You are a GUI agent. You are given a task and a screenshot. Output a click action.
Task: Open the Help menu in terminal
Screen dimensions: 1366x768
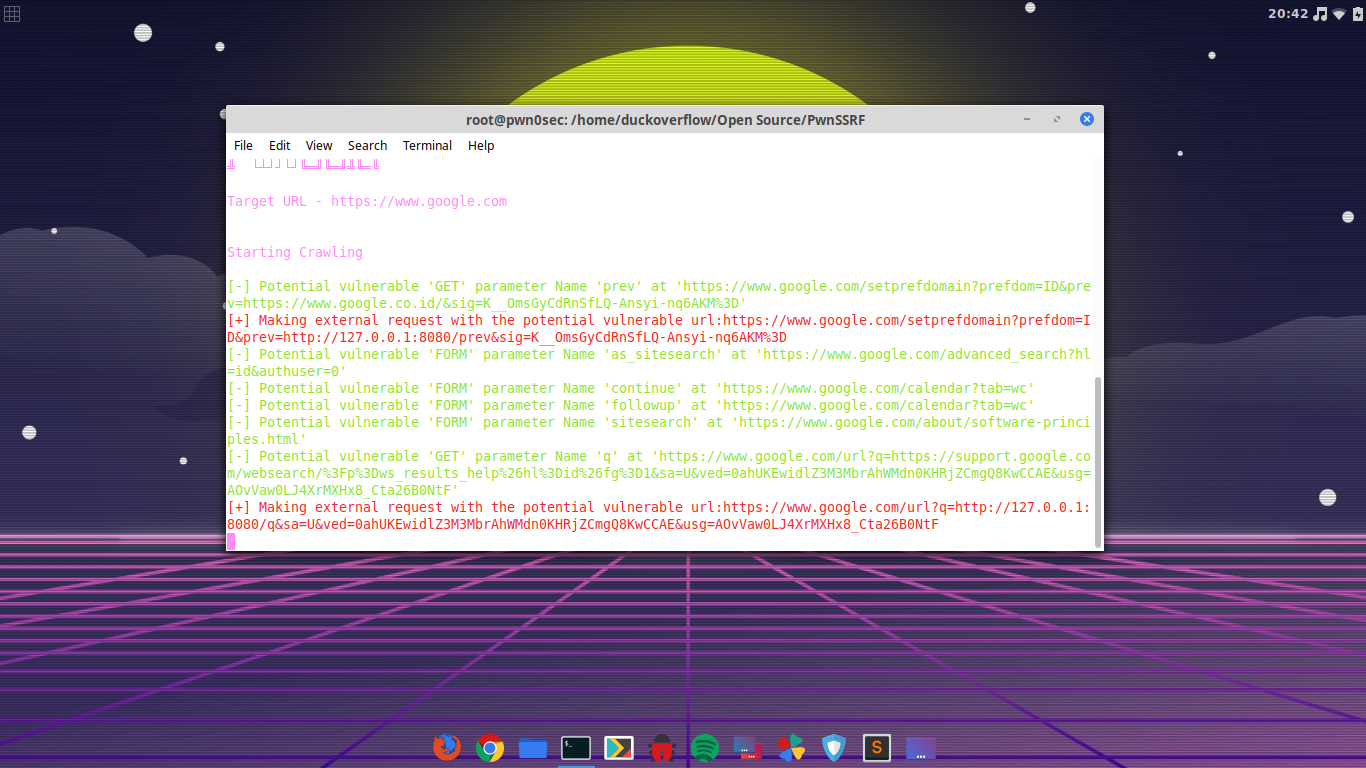point(481,145)
